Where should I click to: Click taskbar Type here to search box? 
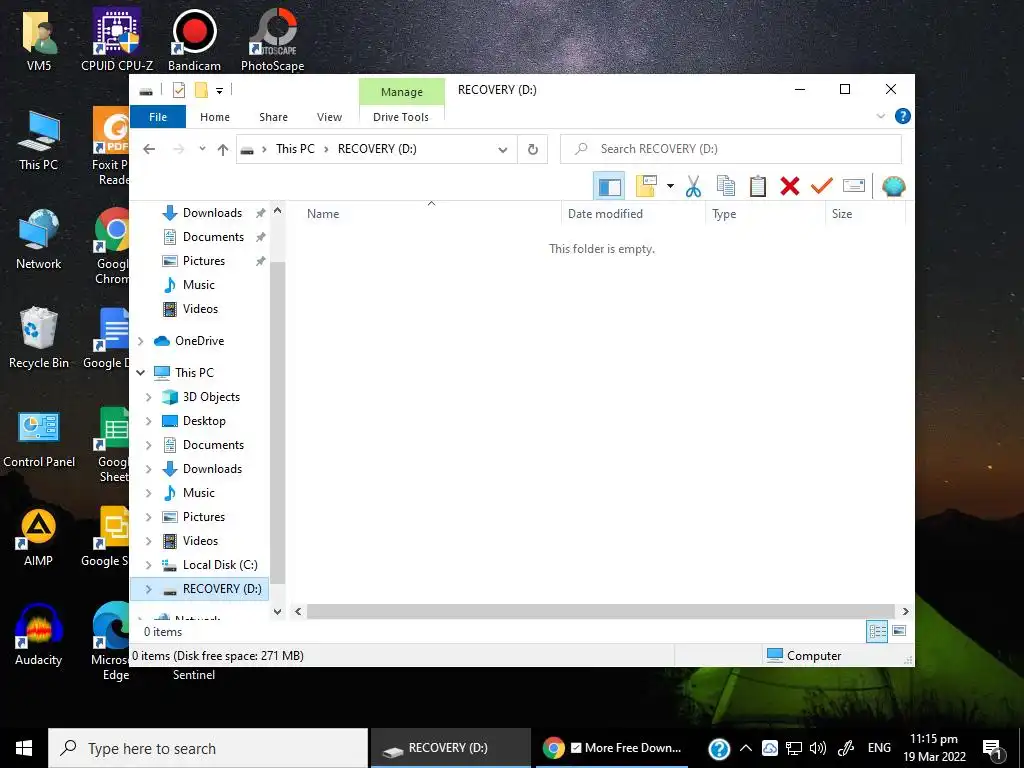click(x=208, y=748)
